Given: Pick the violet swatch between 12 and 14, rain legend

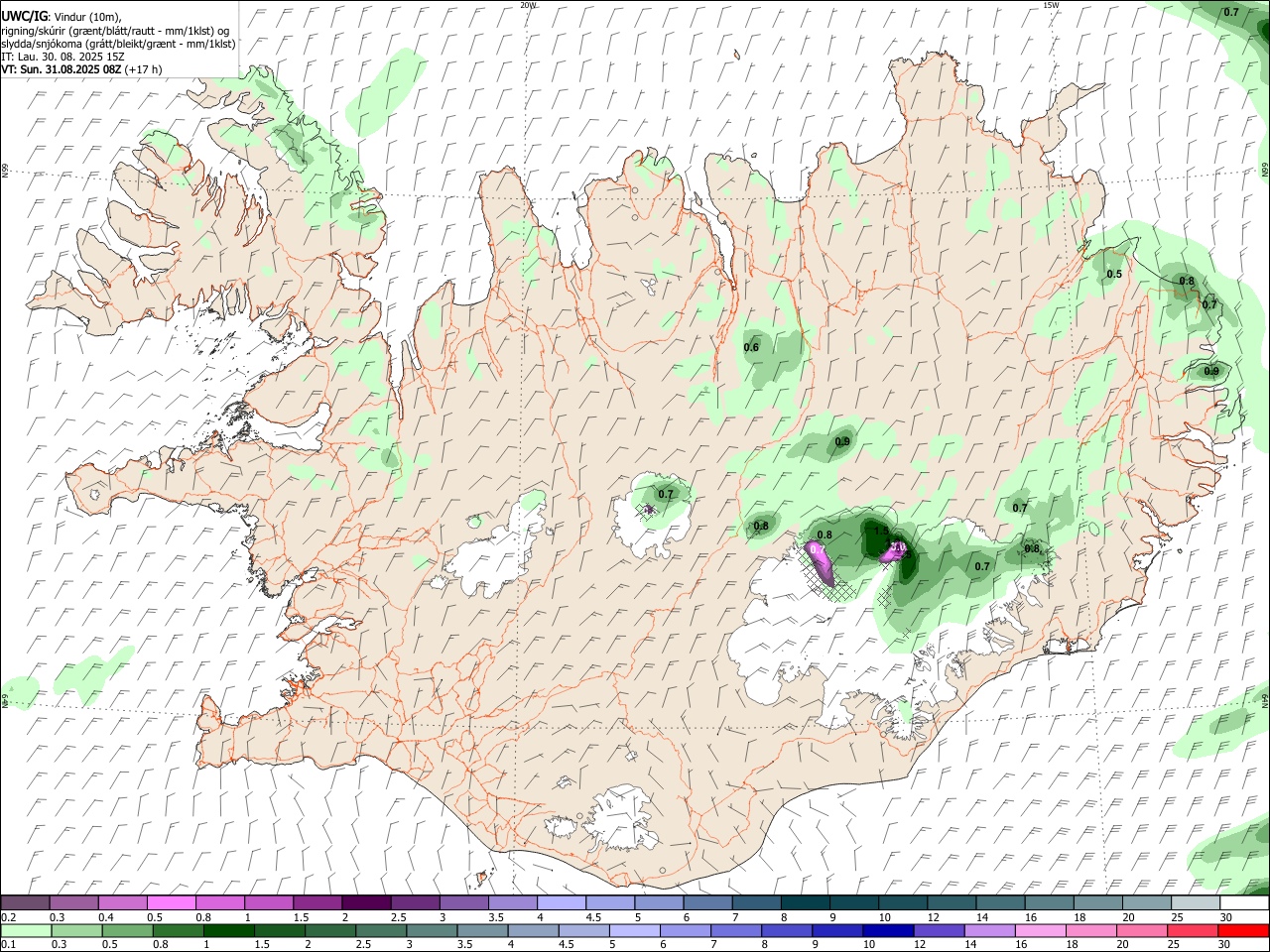Looking at the screenshot, I should coord(940,930).
